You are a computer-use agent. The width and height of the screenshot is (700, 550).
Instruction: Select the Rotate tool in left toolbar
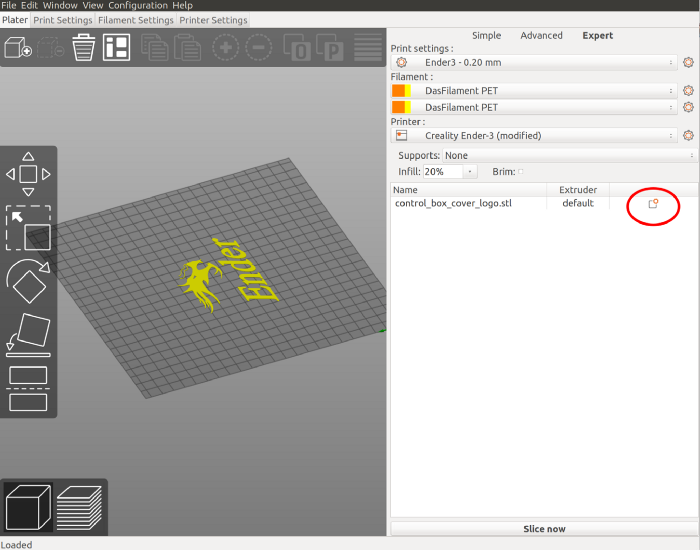click(x=28, y=282)
